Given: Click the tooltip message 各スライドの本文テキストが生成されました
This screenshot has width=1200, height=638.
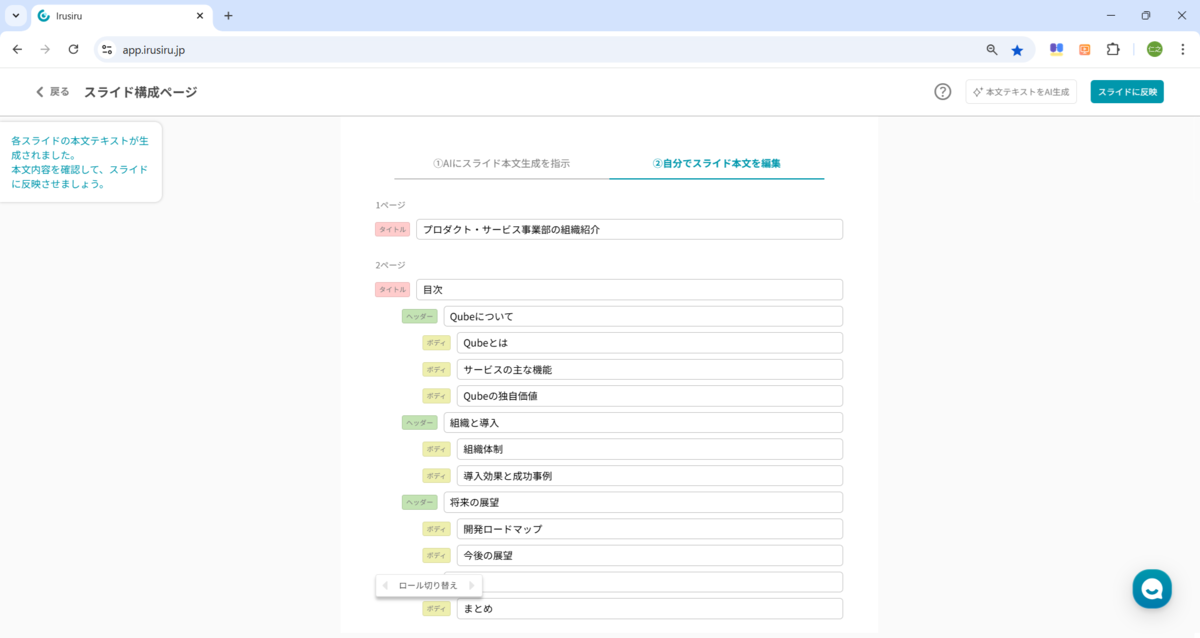Looking at the screenshot, I should (80, 148).
